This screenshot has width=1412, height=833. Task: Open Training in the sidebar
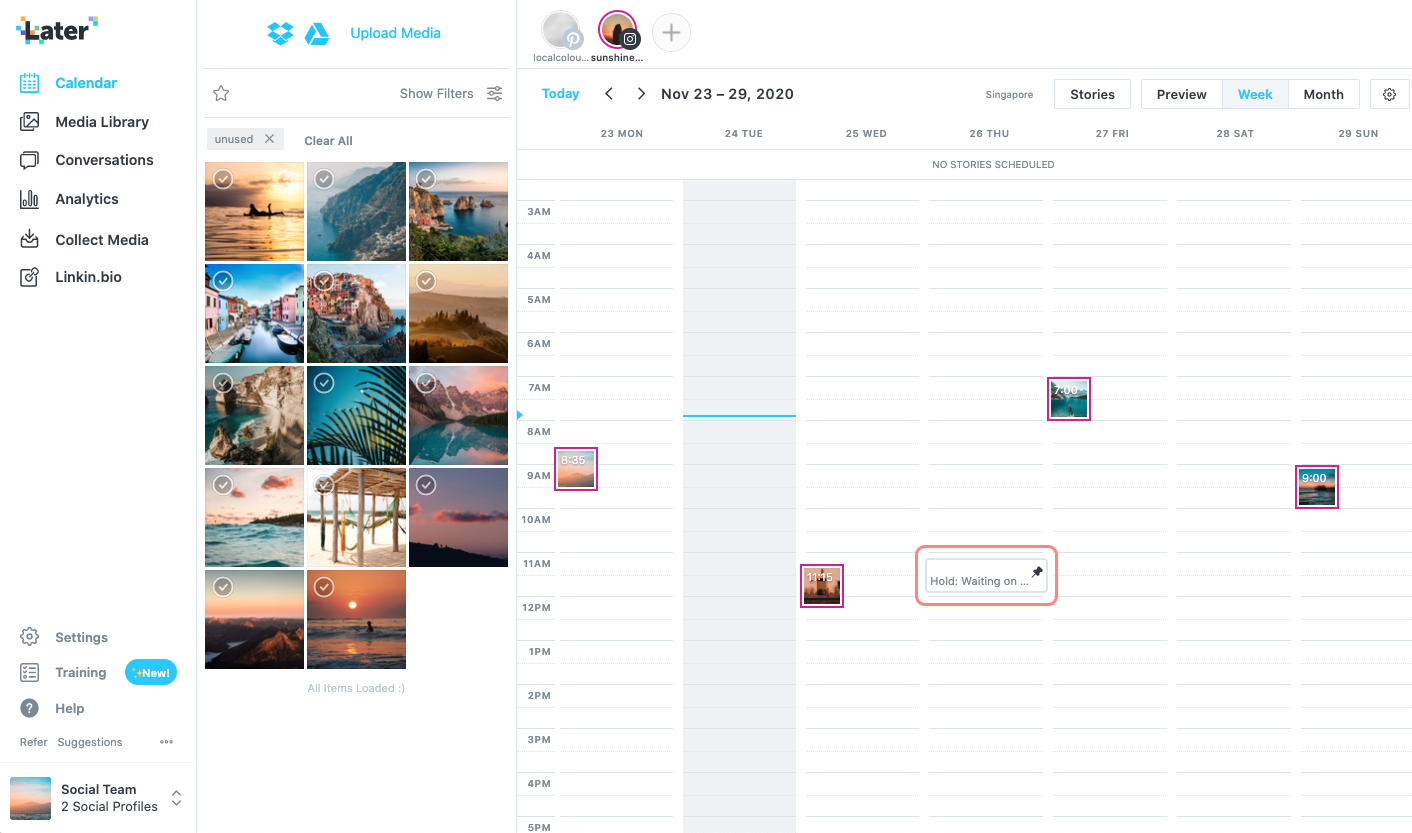click(x=80, y=673)
